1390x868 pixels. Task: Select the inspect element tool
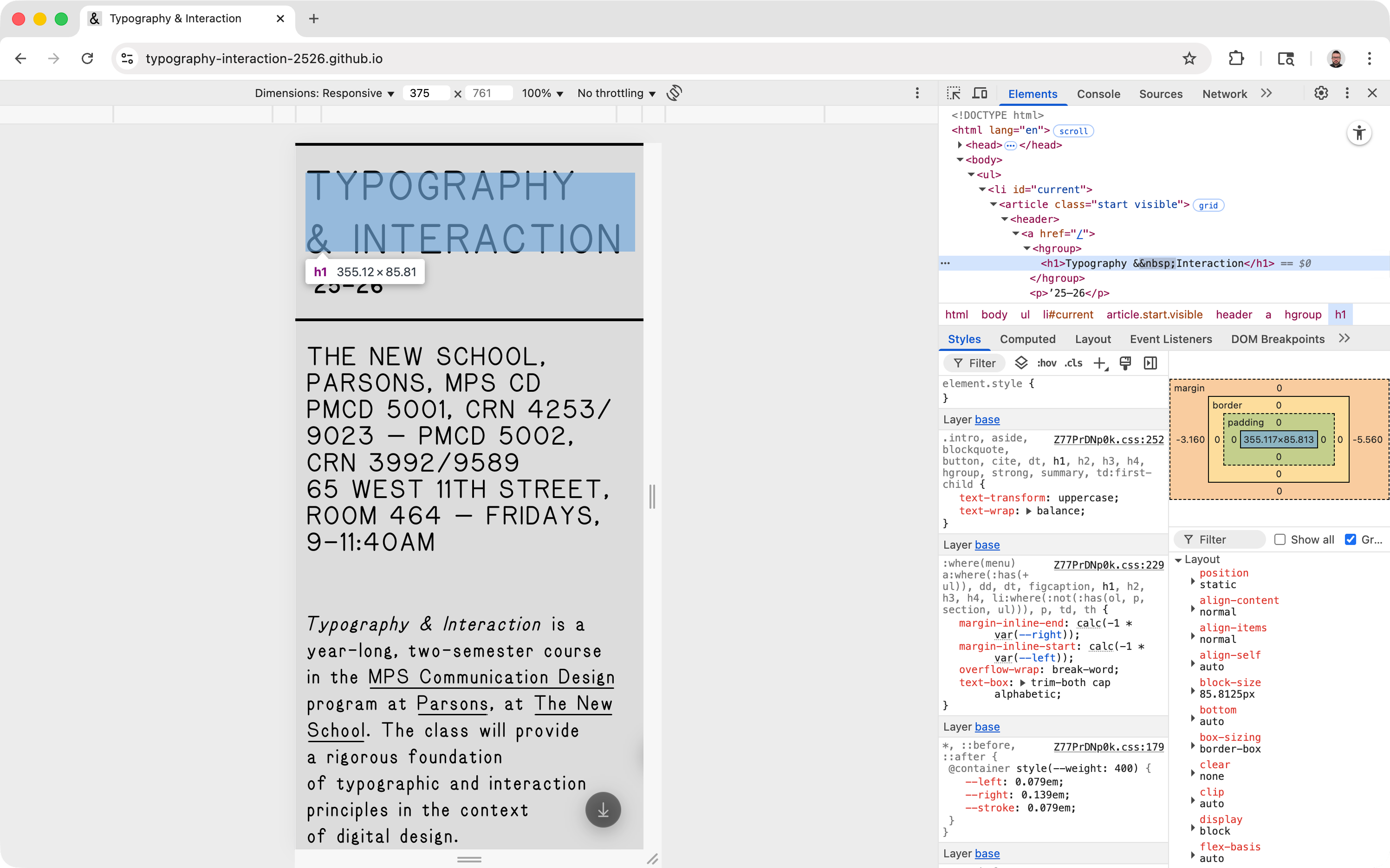point(954,93)
